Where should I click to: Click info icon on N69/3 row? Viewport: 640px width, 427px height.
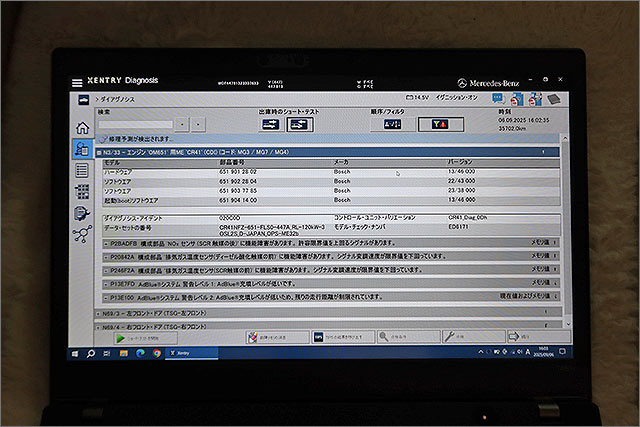(546, 312)
